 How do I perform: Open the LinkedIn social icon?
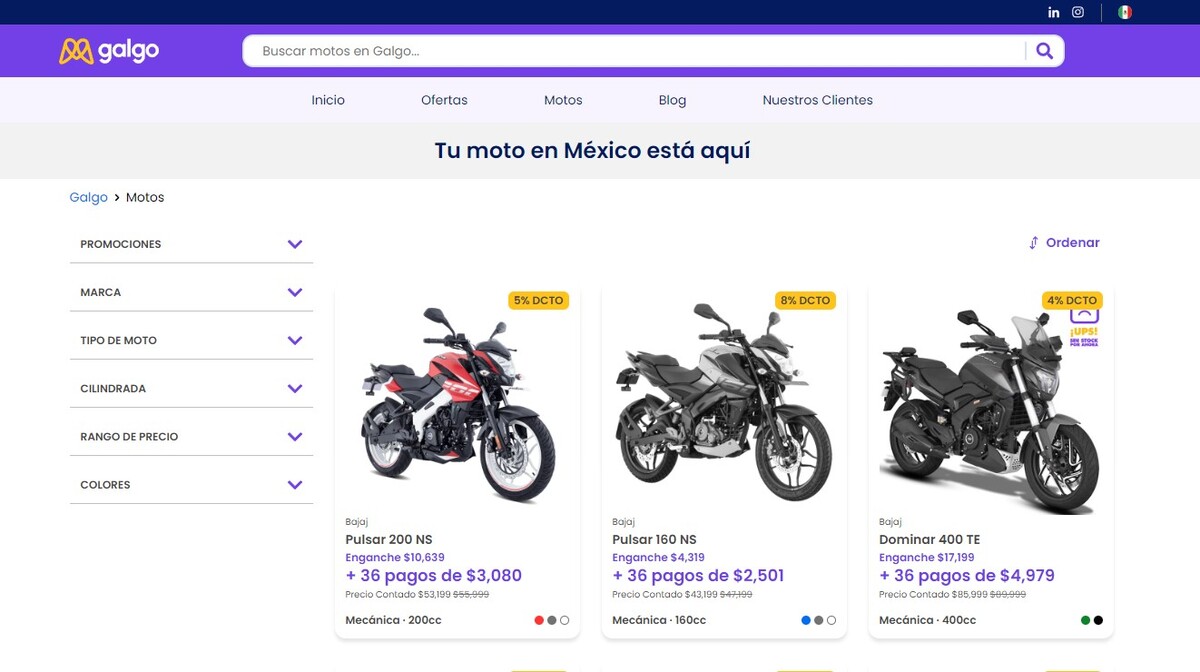click(x=1054, y=12)
